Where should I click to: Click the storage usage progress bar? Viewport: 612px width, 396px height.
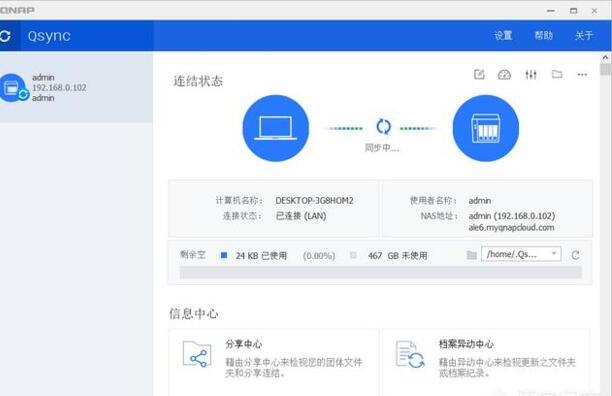point(381,272)
